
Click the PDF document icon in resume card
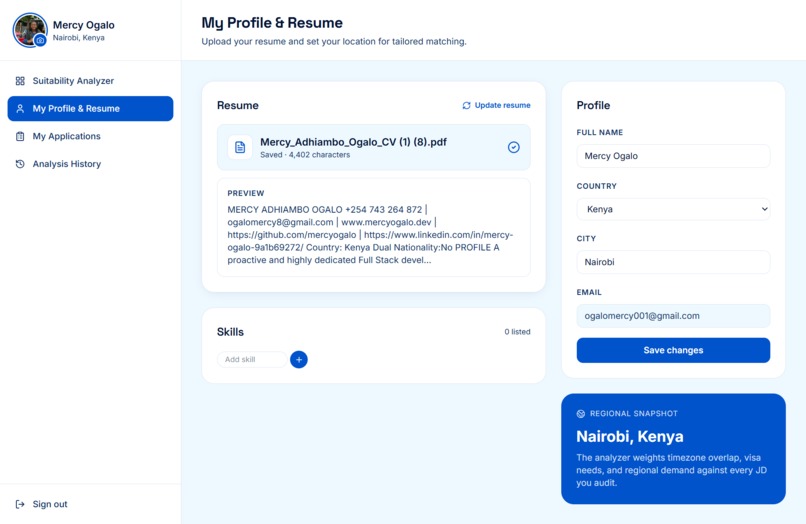[x=240, y=147]
